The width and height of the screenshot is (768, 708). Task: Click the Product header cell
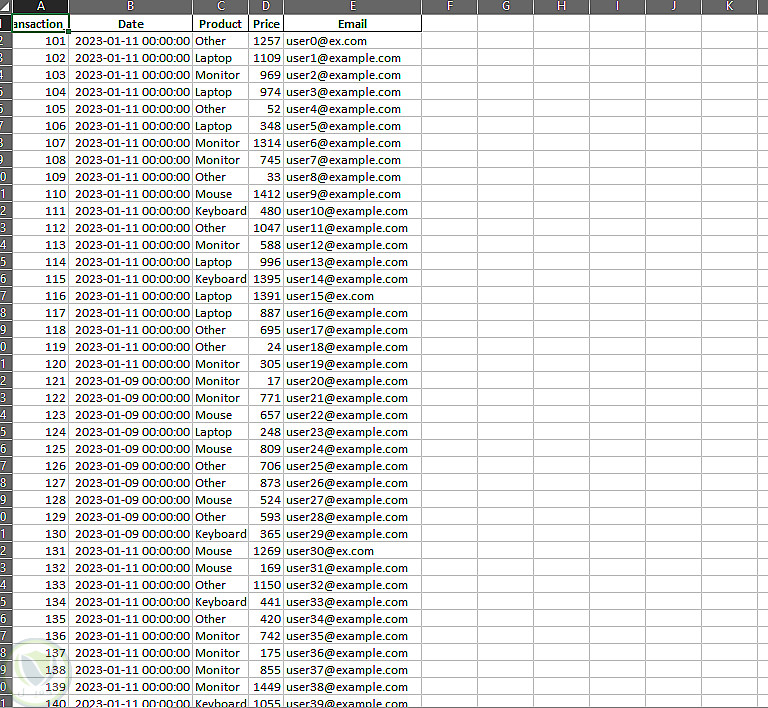(x=220, y=24)
